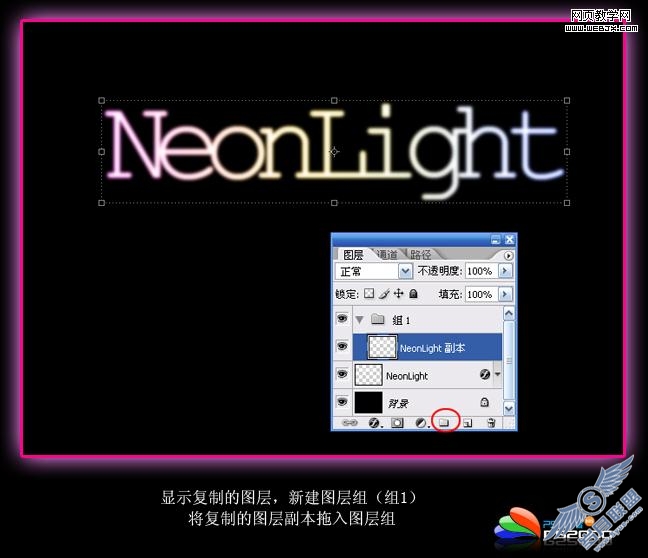Click the middle-right transform handle
This screenshot has height=558, width=648.
pos(567,152)
